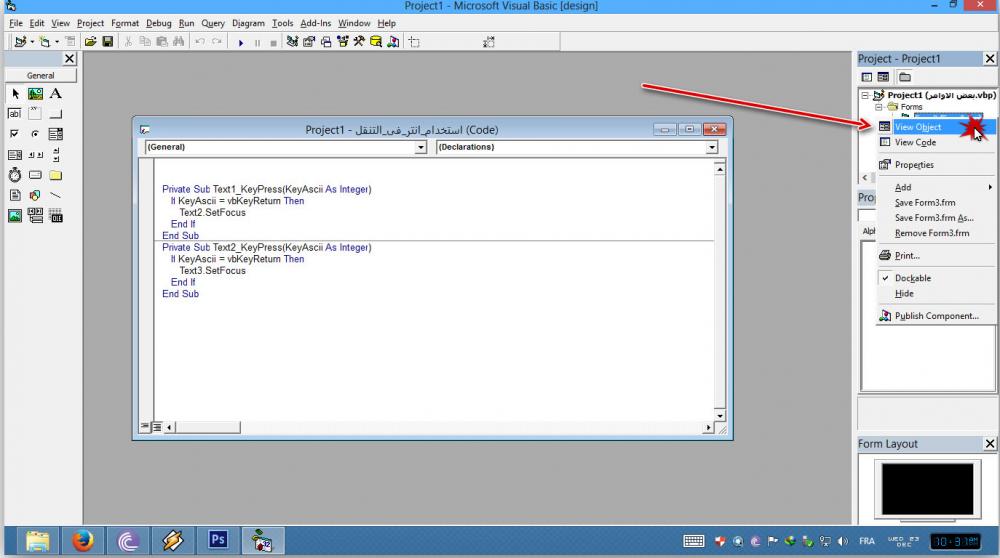Choose Remove Form3.frm menu entry
Image resolution: width=1000 pixels, height=558 pixels.
click(936, 233)
